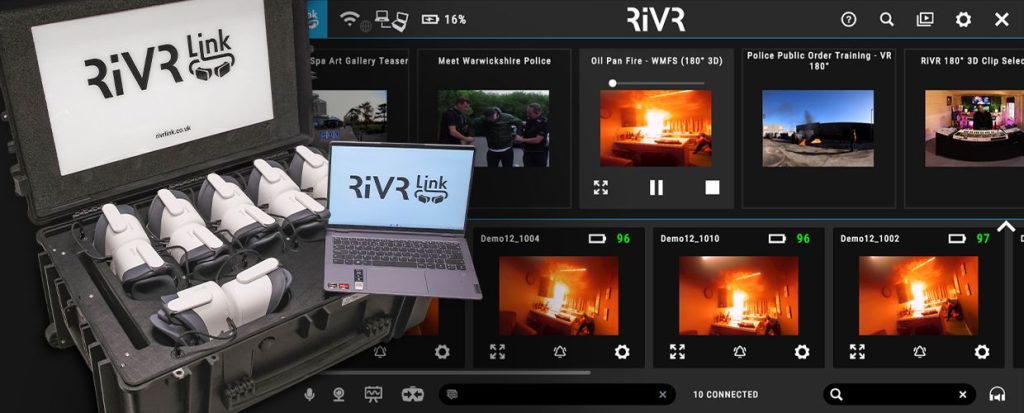
Task: Ring the alert bell for Demo12_1010
Action: click(x=739, y=352)
